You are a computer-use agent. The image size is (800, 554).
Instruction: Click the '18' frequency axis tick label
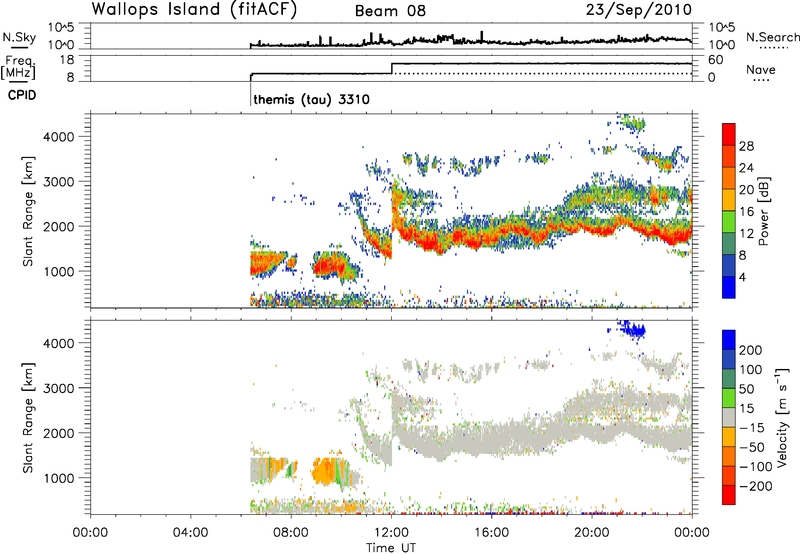[x=67, y=60]
